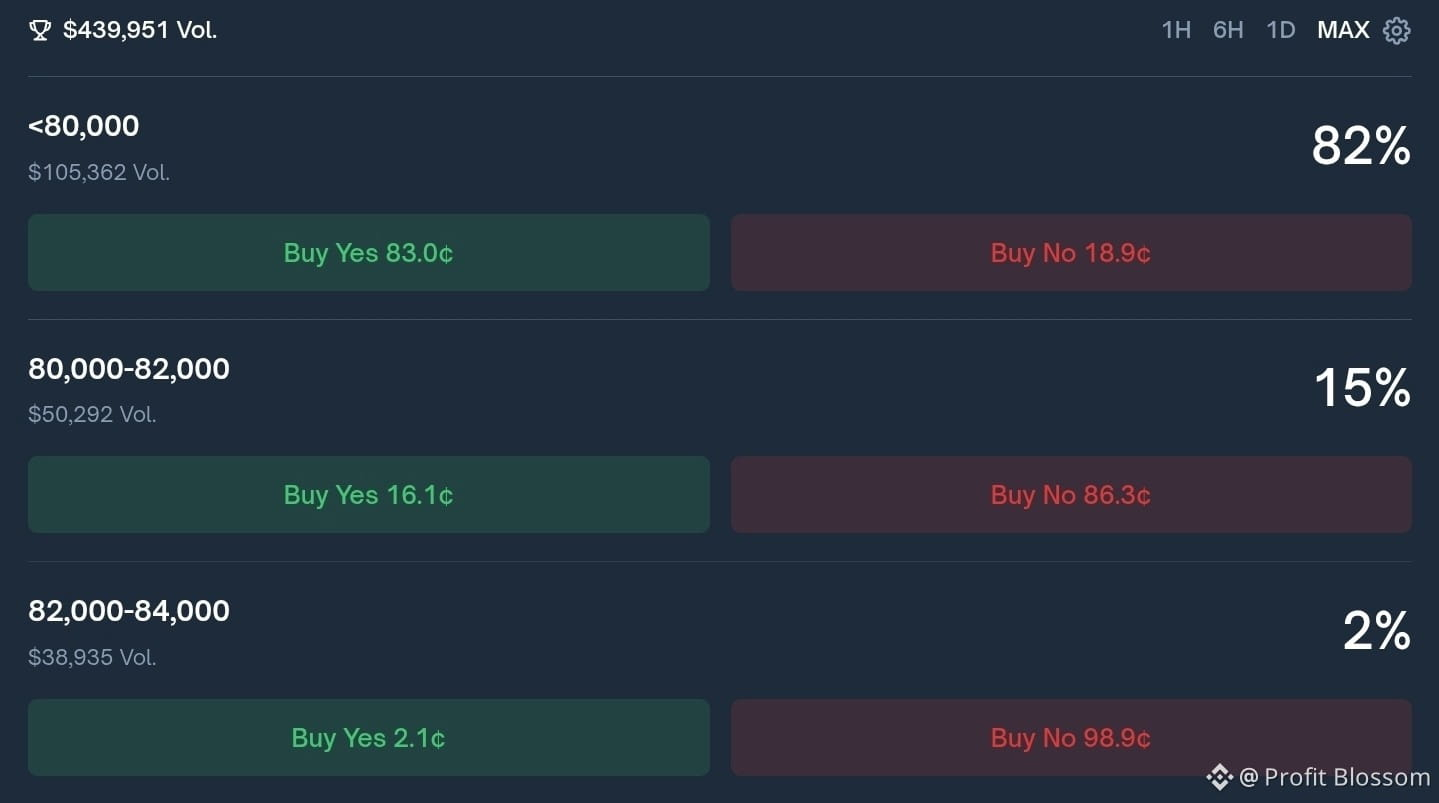This screenshot has width=1439, height=803.
Task: Open the <80,000 outcome row
Action: (x=84, y=126)
